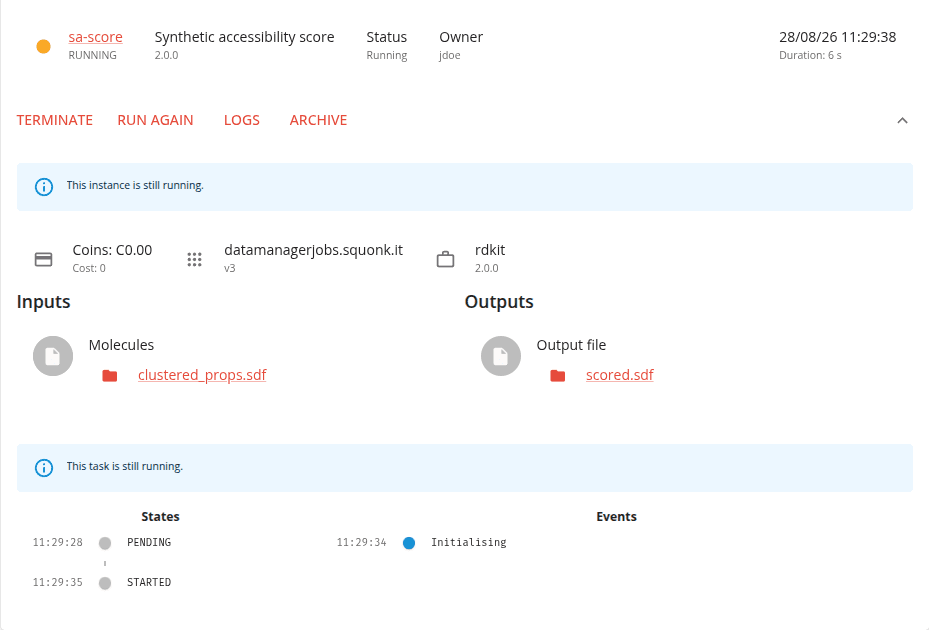Open the scored.sdf output file link

[620, 375]
